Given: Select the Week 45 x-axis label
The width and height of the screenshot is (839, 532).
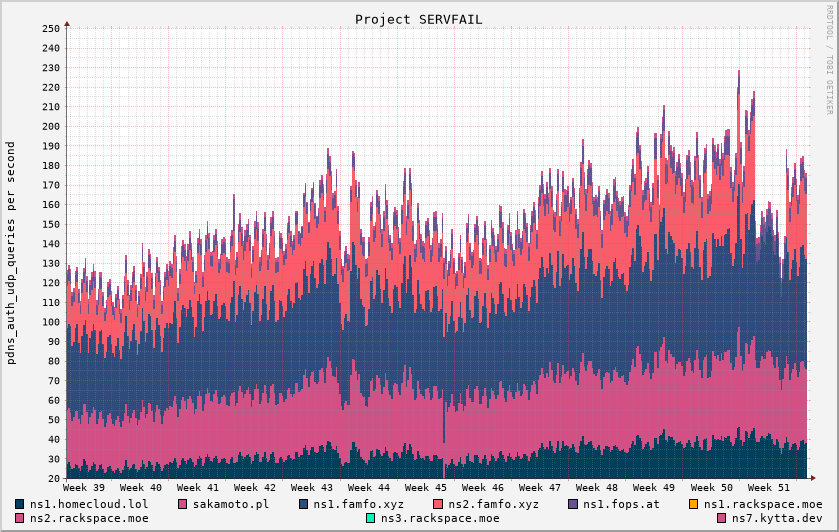Looking at the screenshot, I should click(426, 487).
